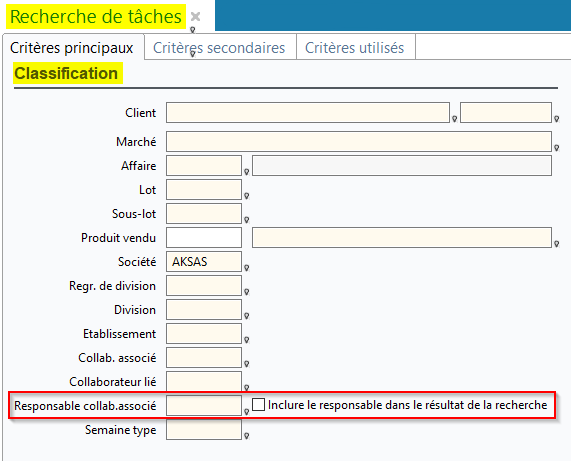Click the lookup icon beside Sous-lot field
Image resolution: width=571 pixels, height=461 pixels.
tap(247, 220)
